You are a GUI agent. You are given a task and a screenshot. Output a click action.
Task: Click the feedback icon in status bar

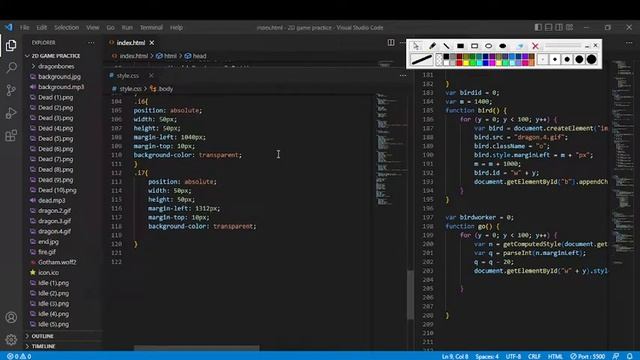(616, 356)
